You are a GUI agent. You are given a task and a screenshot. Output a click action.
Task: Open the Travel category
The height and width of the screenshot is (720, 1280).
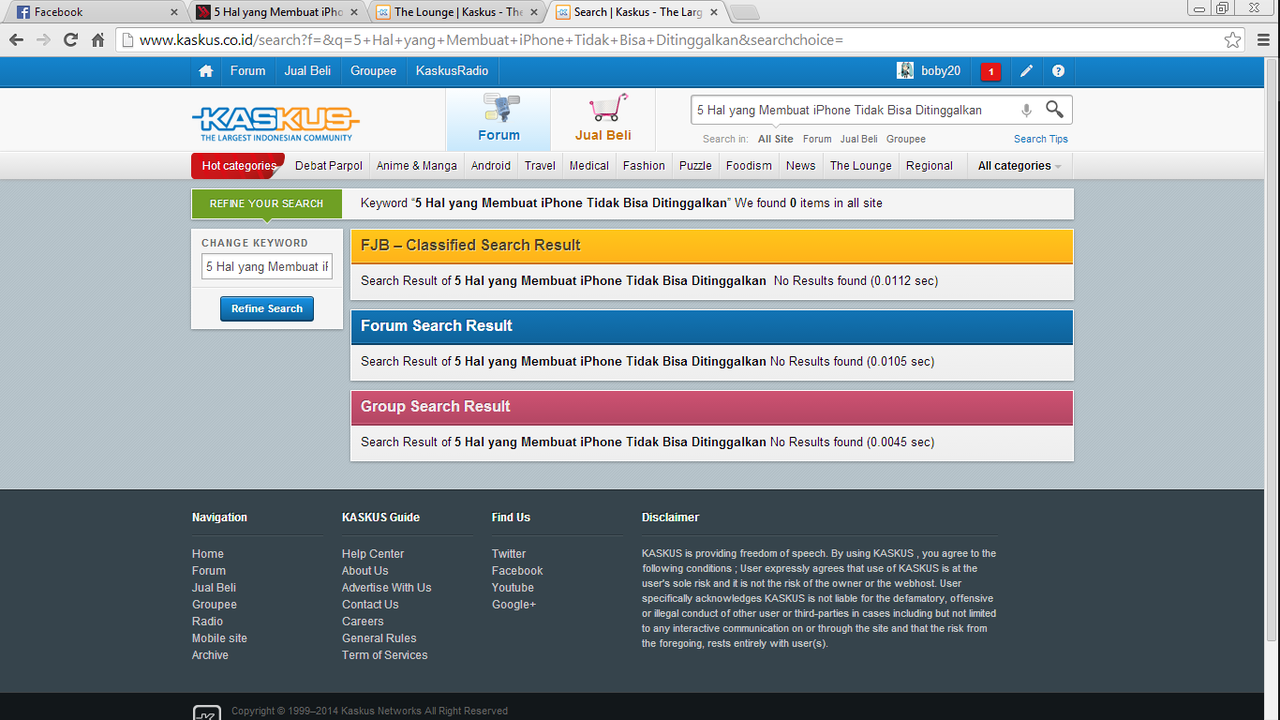[x=540, y=166]
